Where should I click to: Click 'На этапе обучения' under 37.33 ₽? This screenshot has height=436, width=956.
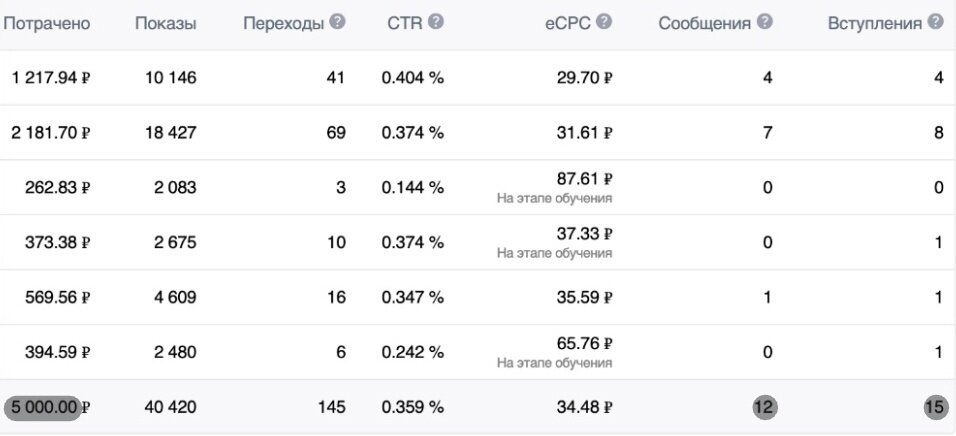pos(554,253)
